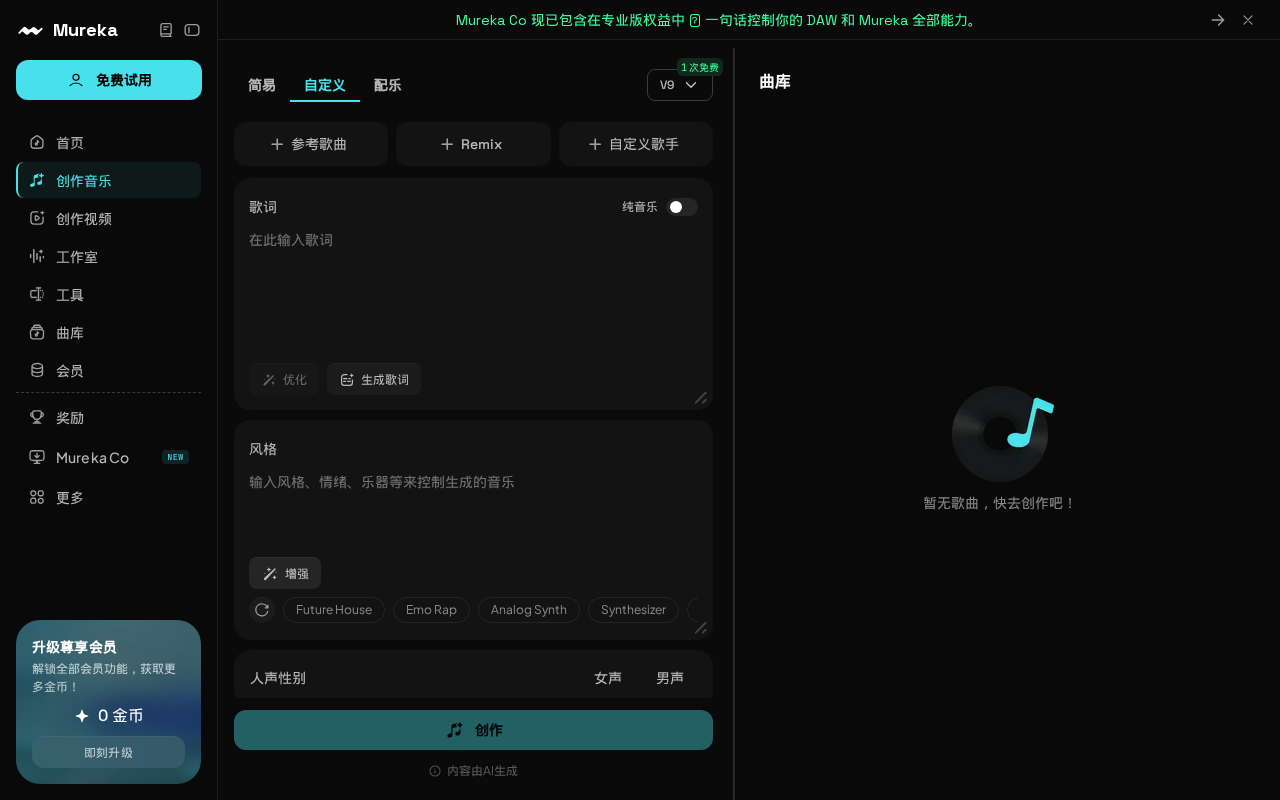
Task: Click the 即刻升级 upgrade button
Action: (108, 752)
